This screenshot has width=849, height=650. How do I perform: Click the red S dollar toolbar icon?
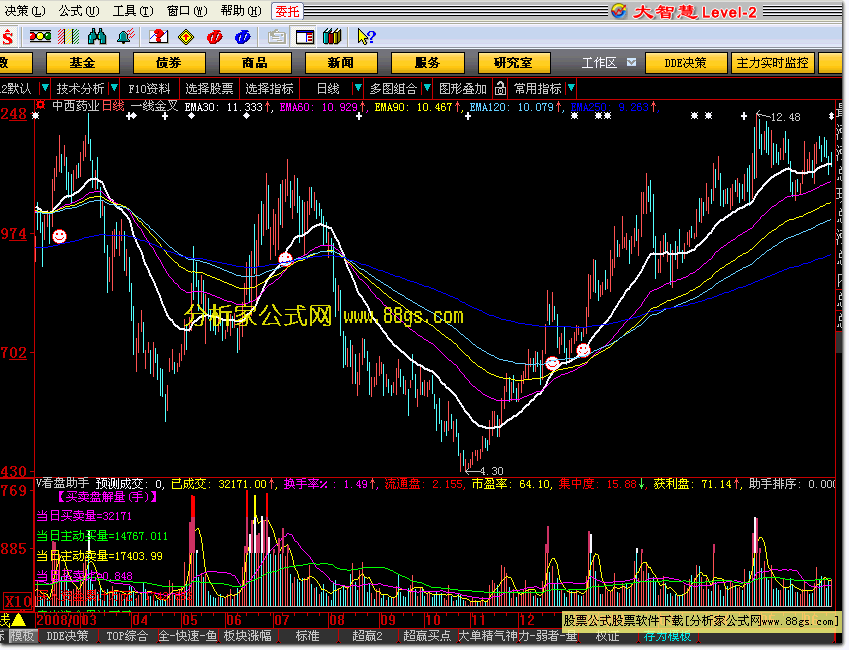tap(8, 37)
